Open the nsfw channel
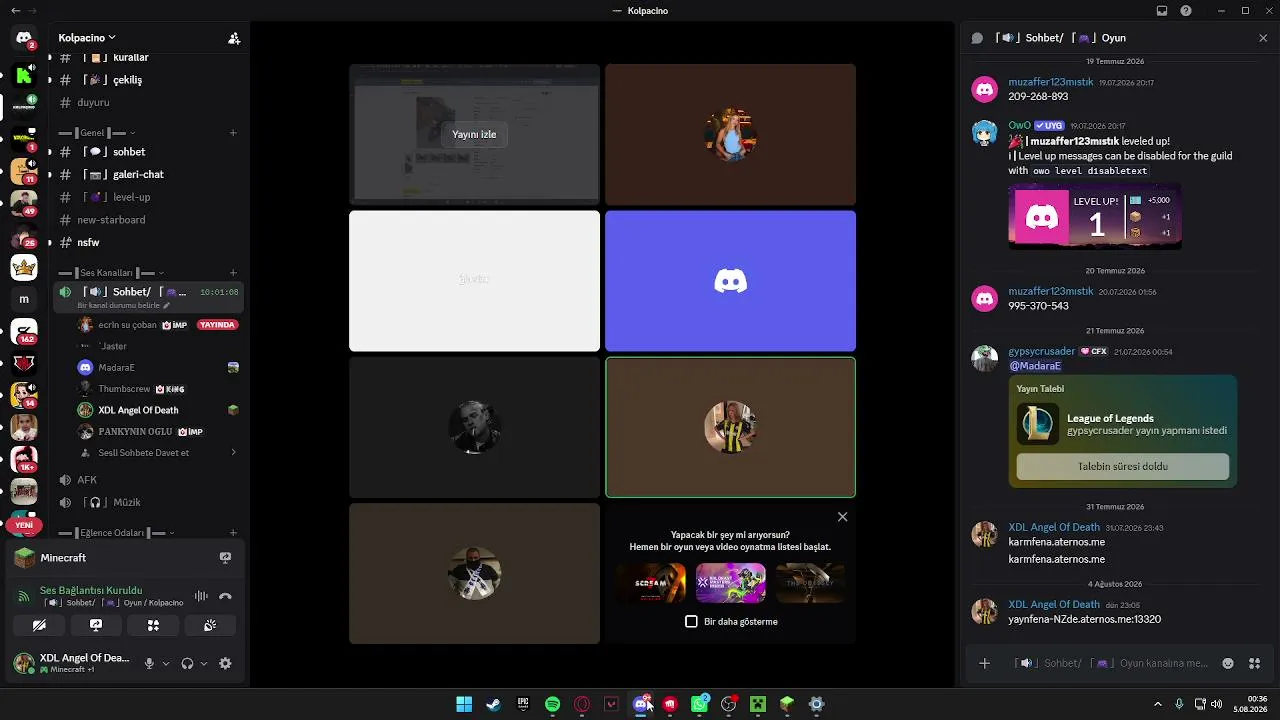 point(149,242)
